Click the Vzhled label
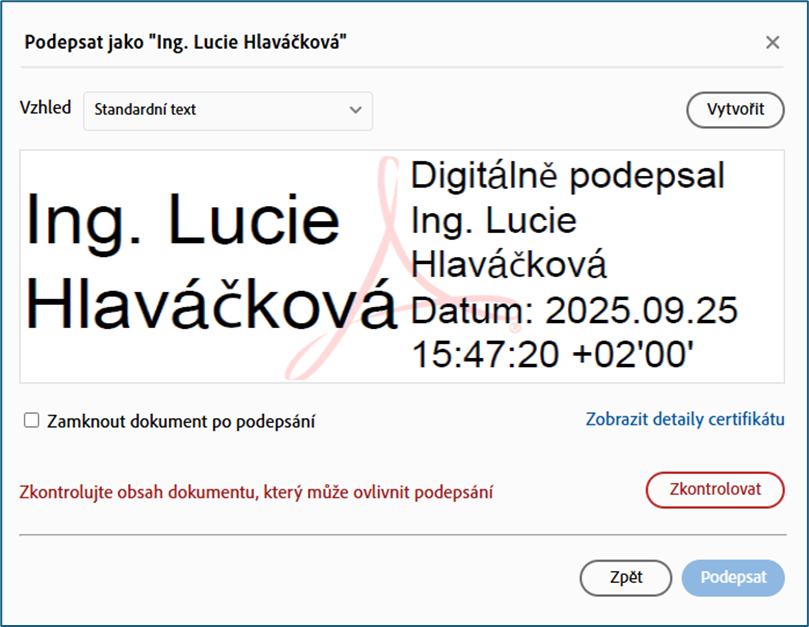 tap(45, 108)
